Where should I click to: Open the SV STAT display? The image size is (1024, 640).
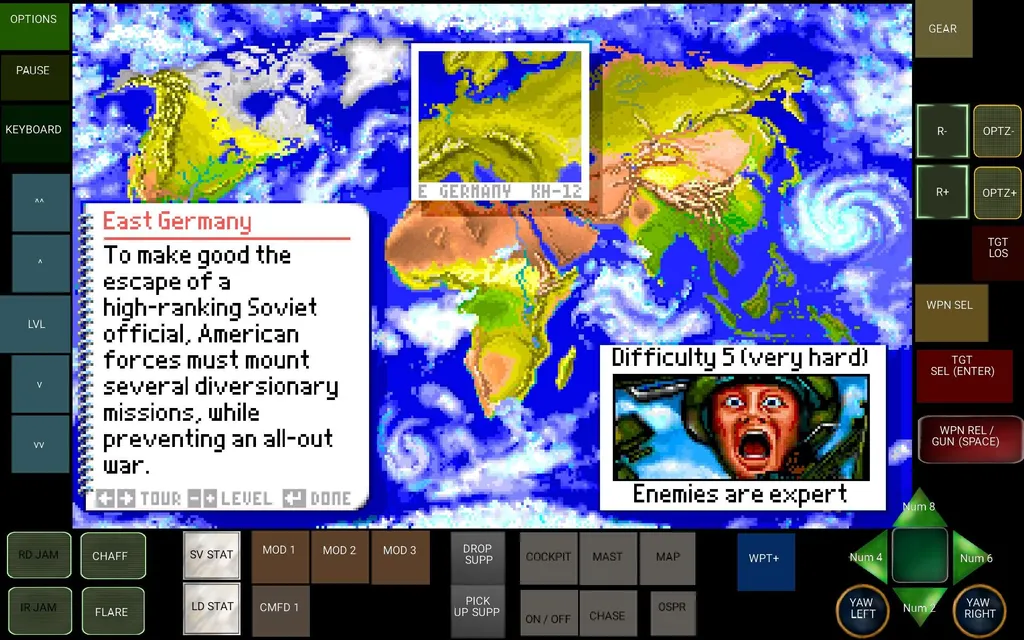212,555
